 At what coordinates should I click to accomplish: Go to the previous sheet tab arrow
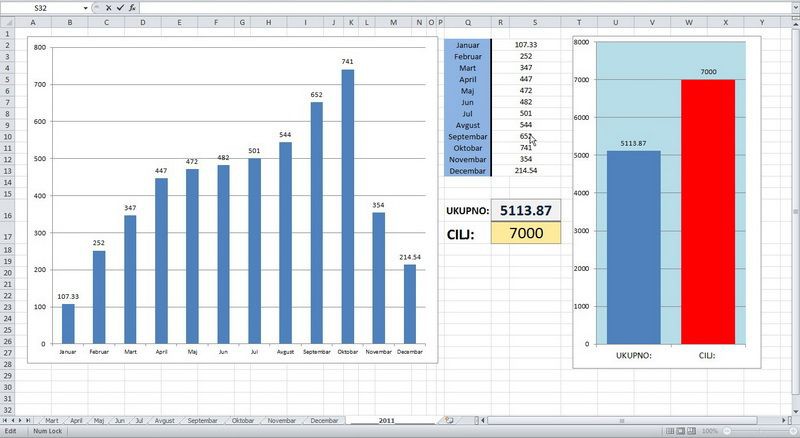click(x=13, y=420)
